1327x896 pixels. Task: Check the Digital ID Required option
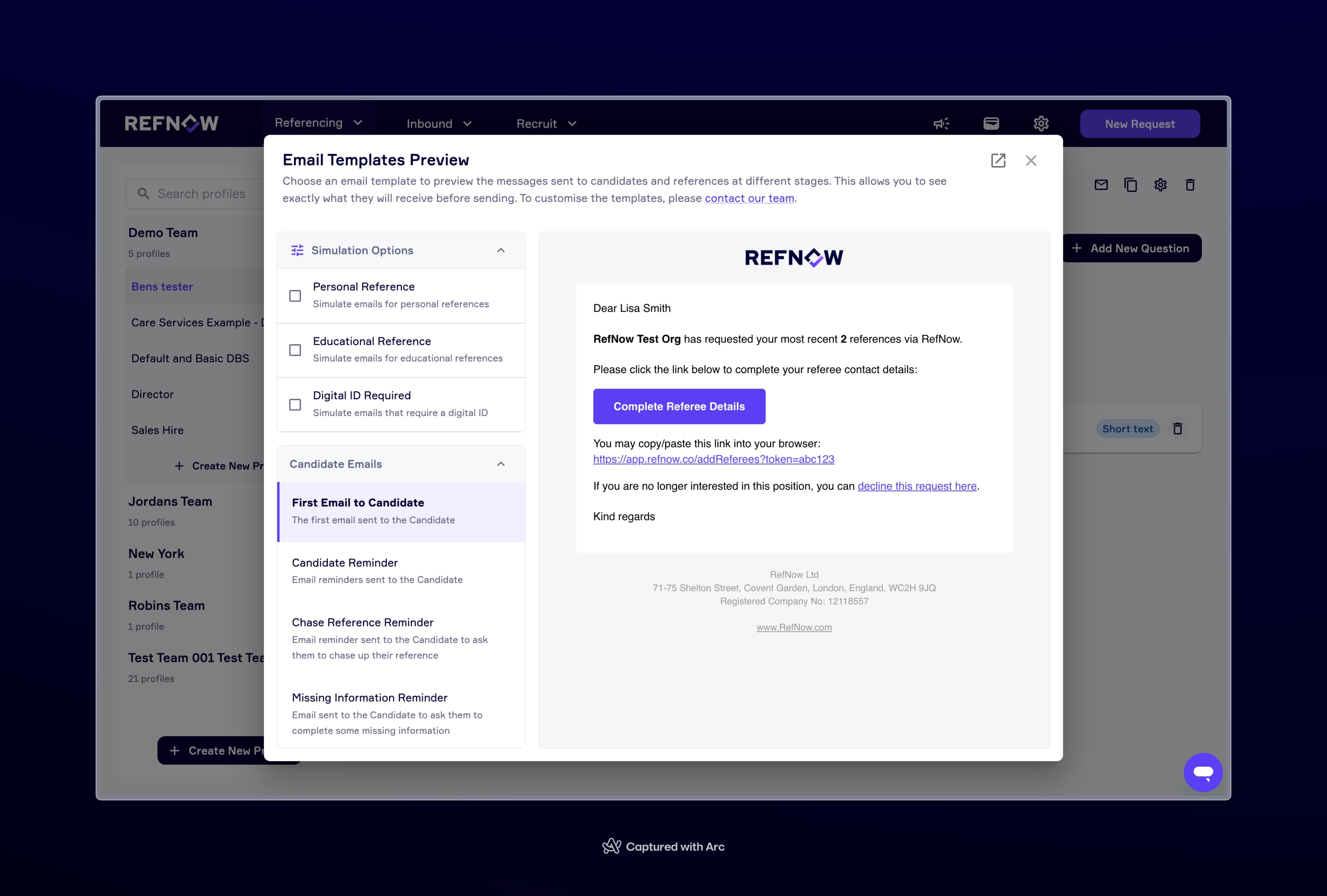click(x=295, y=404)
